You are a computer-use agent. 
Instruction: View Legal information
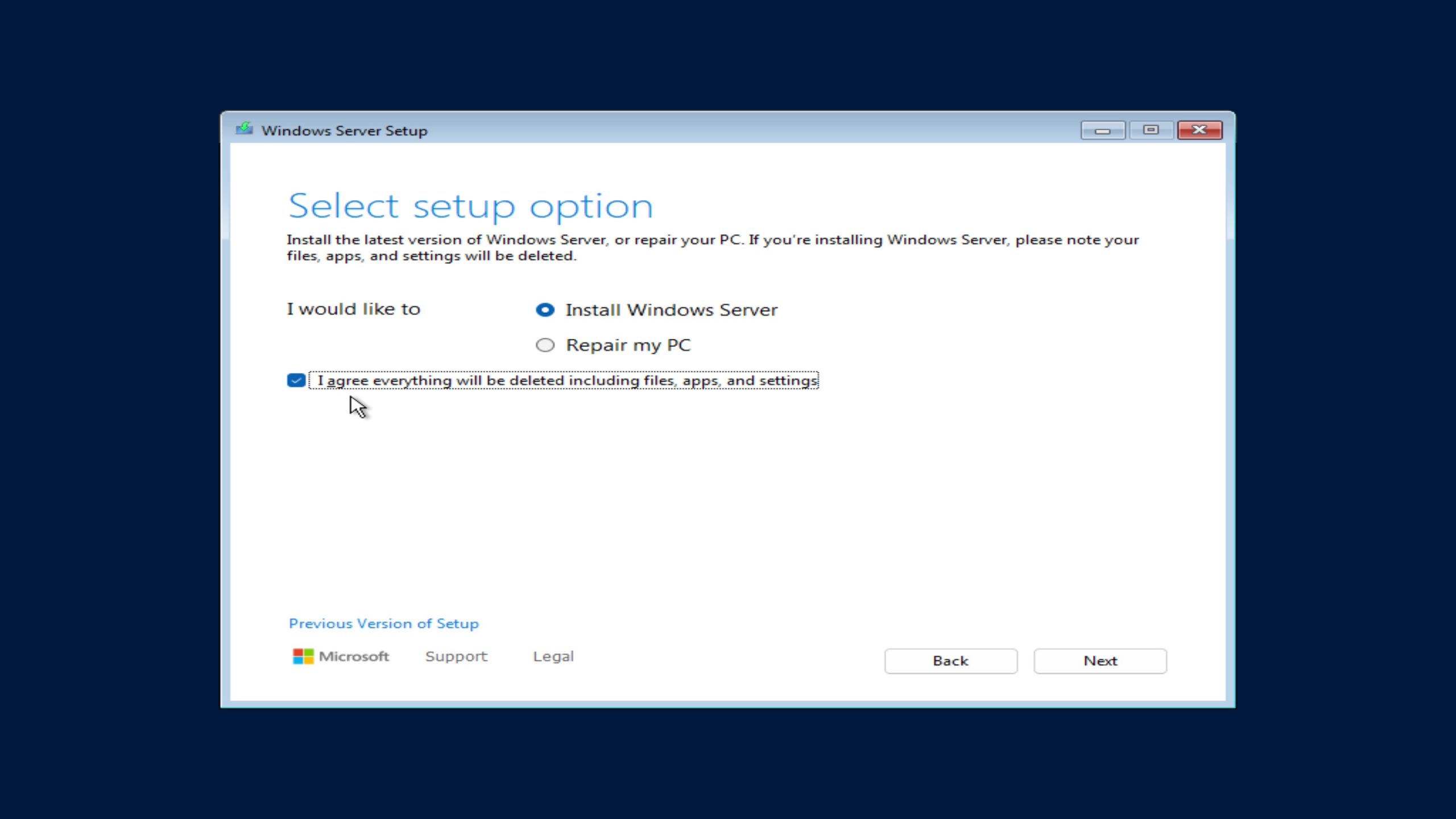tap(553, 656)
